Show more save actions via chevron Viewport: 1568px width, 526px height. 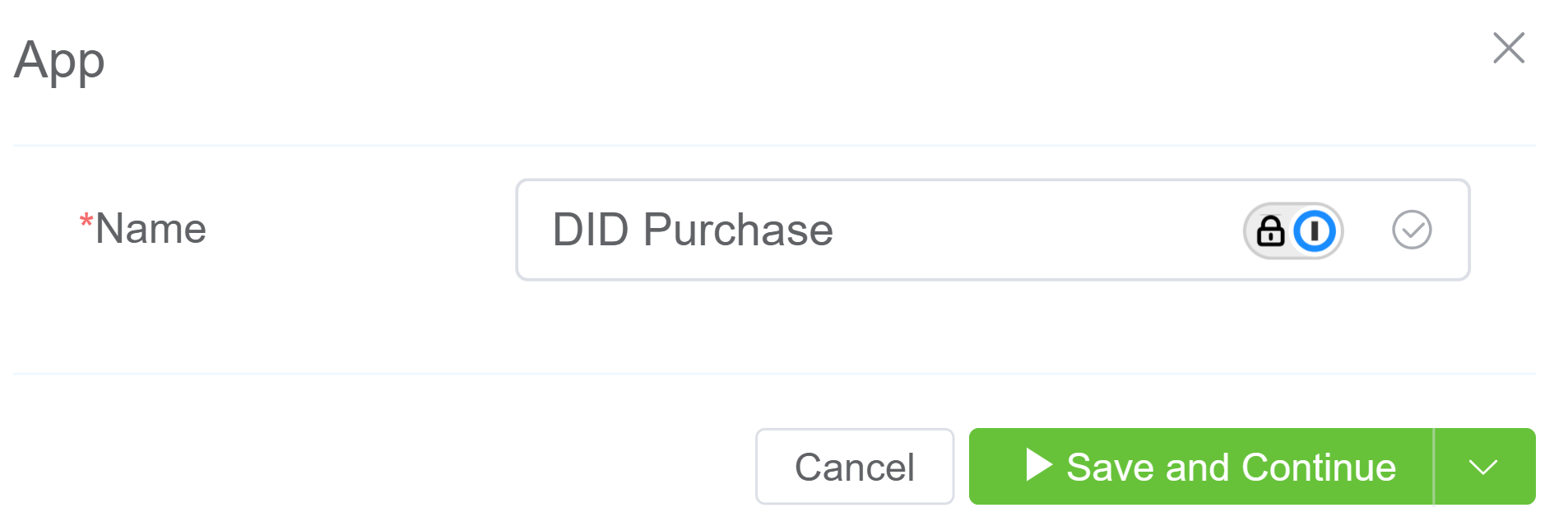point(1483,467)
